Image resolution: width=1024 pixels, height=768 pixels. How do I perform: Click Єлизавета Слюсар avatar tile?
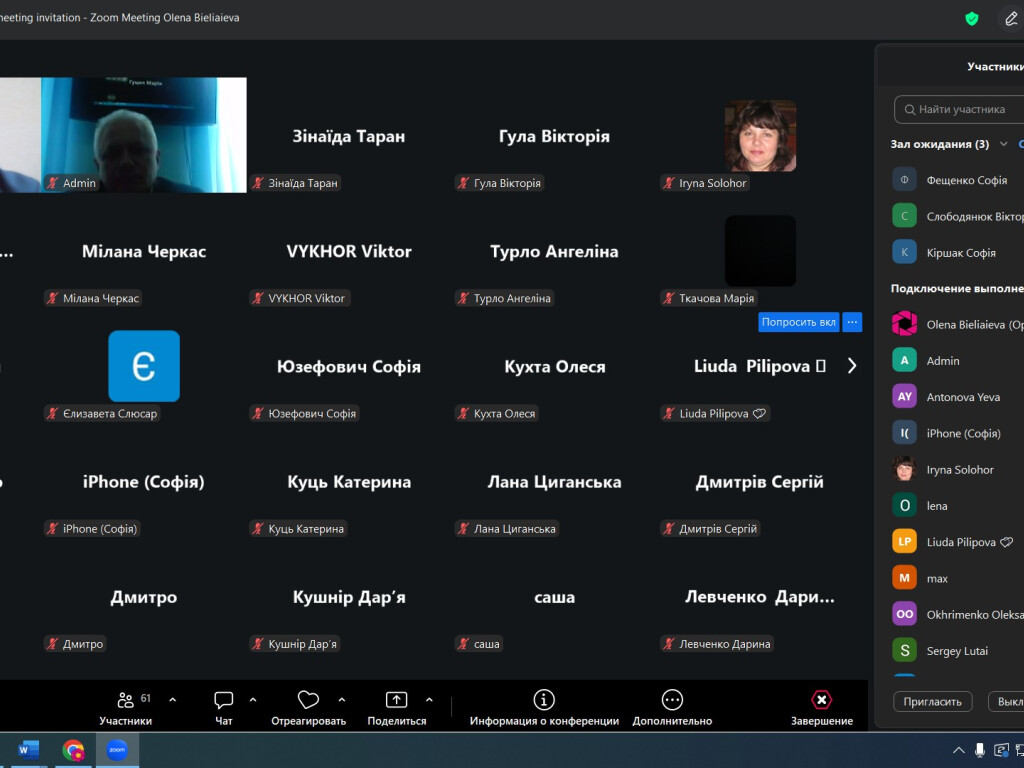(144, 366)
